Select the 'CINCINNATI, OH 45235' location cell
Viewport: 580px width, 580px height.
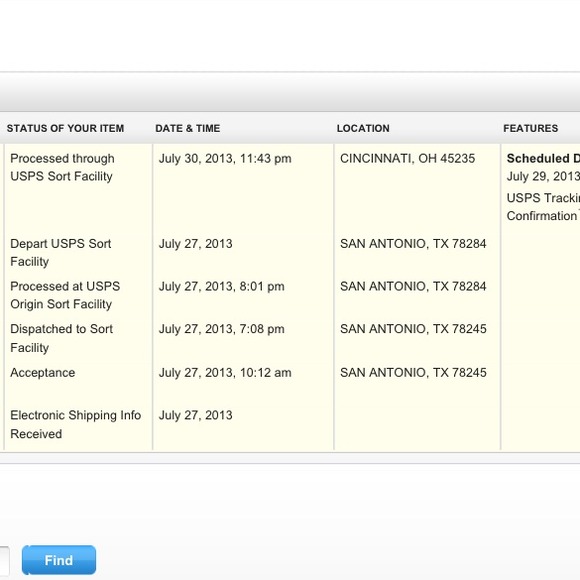tap(407, 159)
